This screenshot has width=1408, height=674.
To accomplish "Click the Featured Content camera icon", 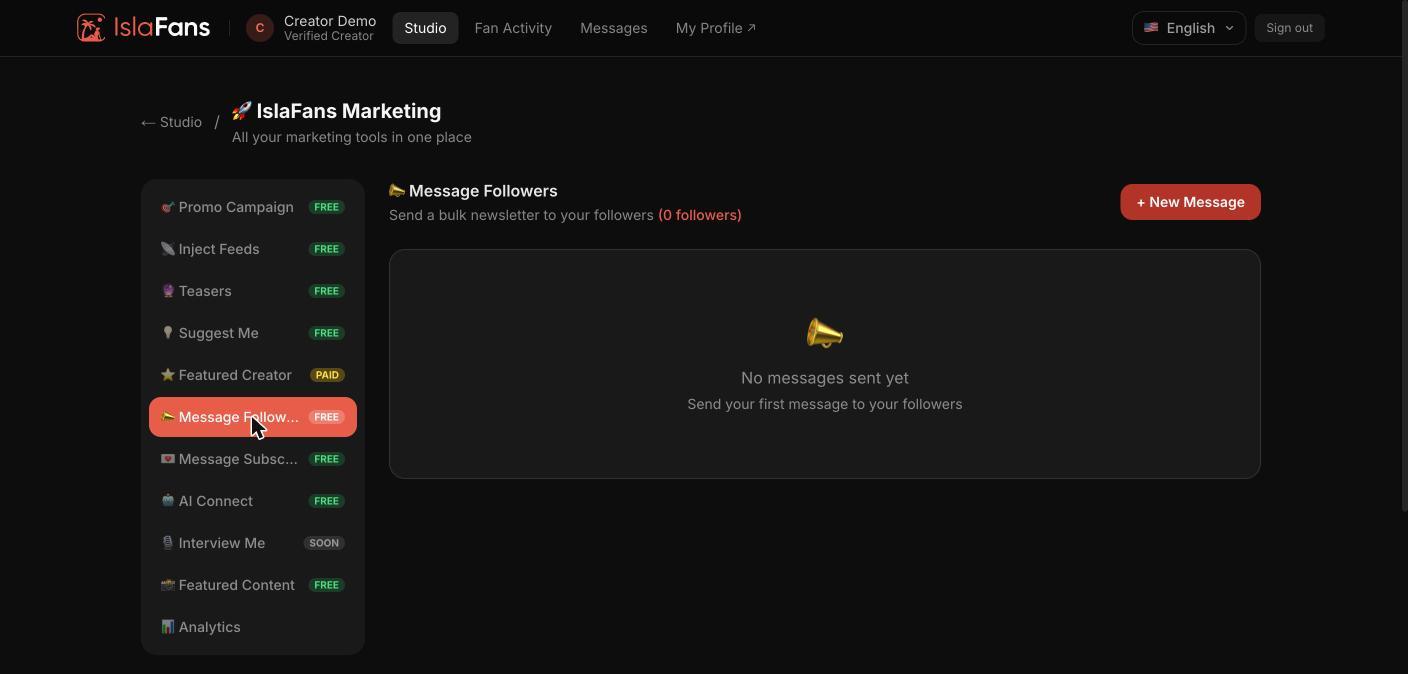I will coord(168,585).
